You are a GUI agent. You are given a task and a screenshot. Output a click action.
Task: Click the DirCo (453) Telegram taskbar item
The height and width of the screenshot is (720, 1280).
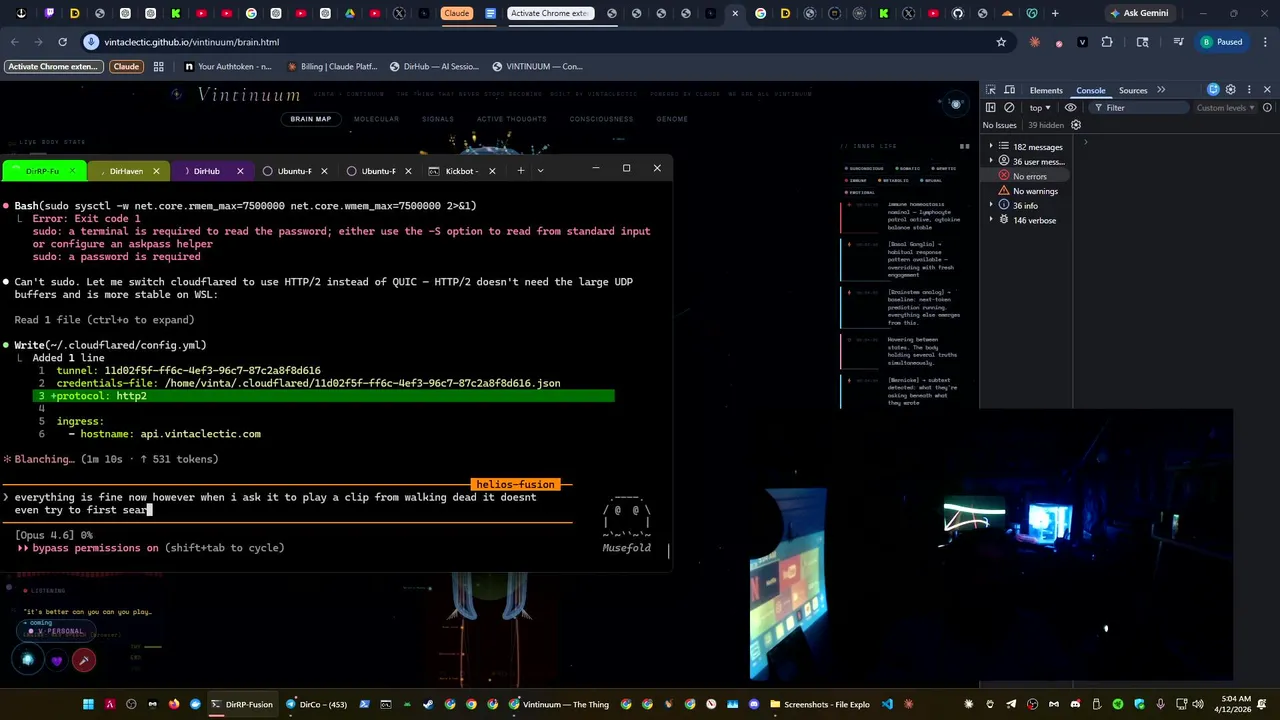[x=316, y=704]
